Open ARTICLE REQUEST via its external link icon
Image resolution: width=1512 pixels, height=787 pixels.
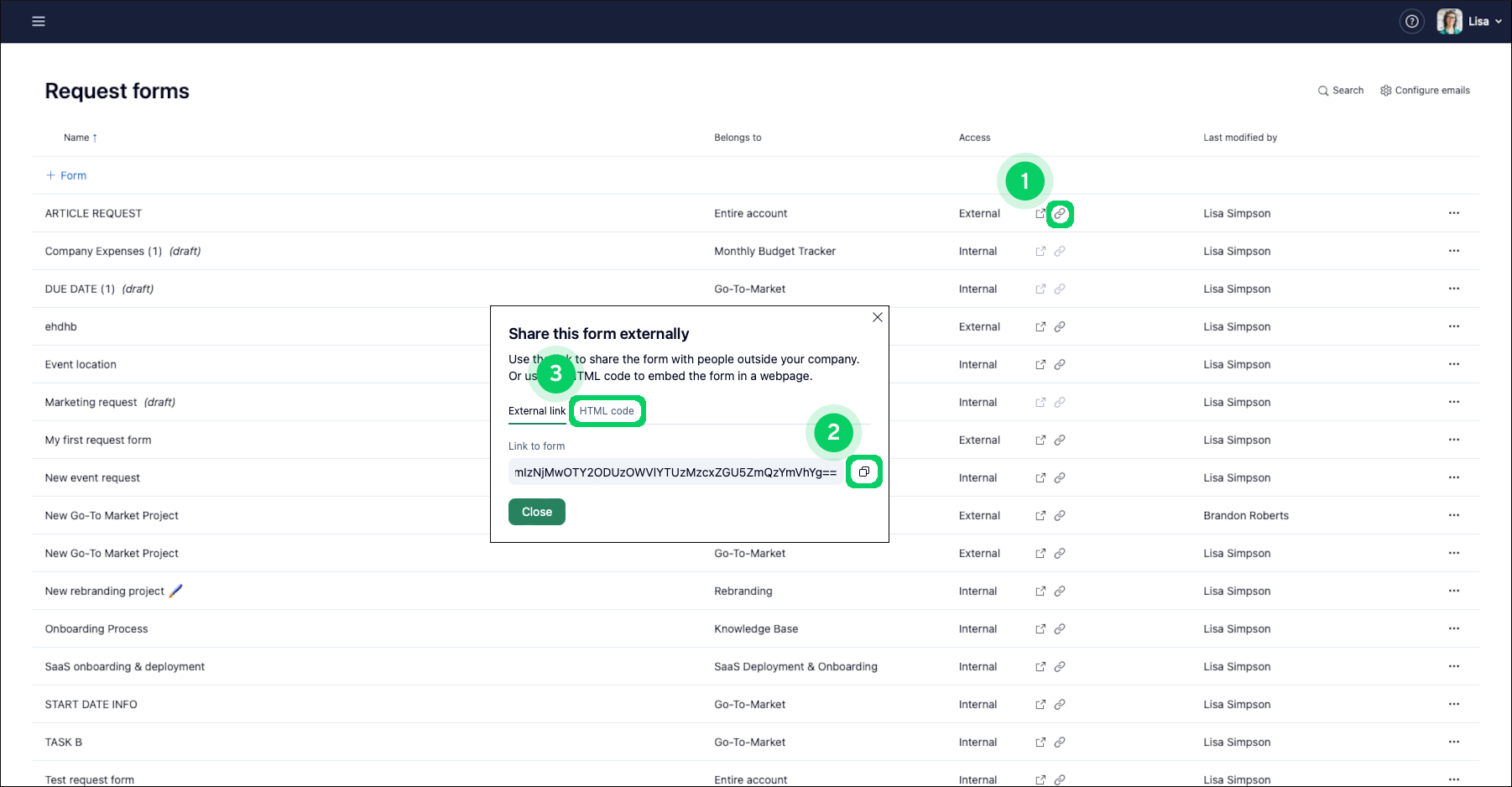point(1040,214)
